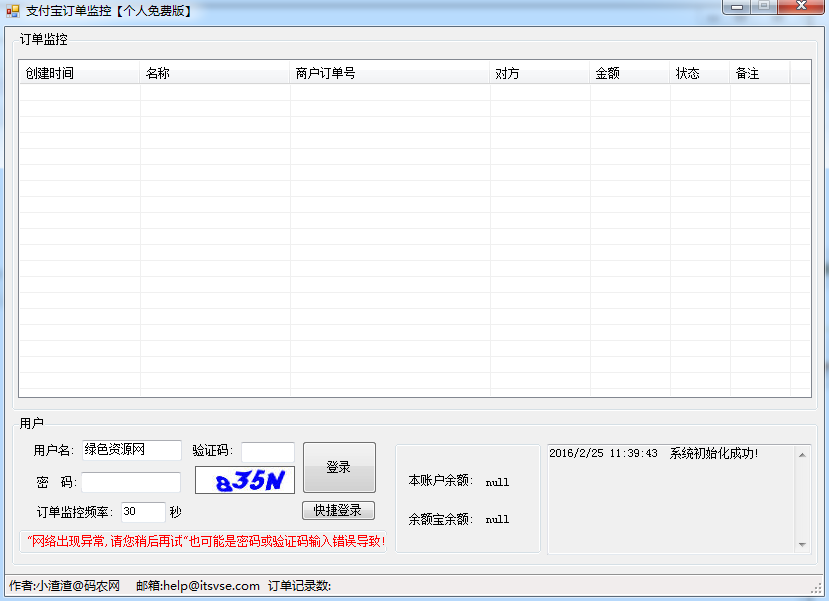Click the monitoring frequency field showing 30

[143, 512]
